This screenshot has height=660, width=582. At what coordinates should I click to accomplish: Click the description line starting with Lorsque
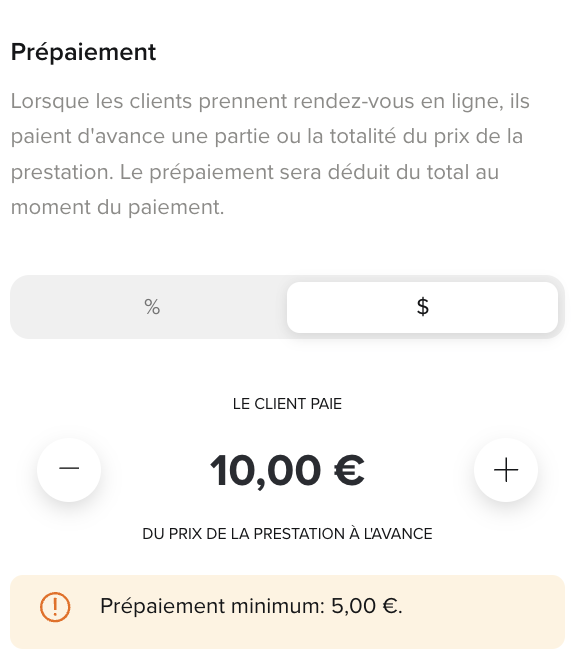(270, 101)
